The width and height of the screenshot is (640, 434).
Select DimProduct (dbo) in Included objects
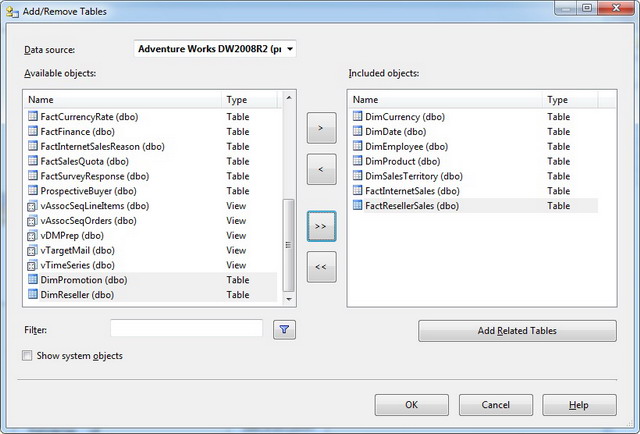tap(474, 161)
